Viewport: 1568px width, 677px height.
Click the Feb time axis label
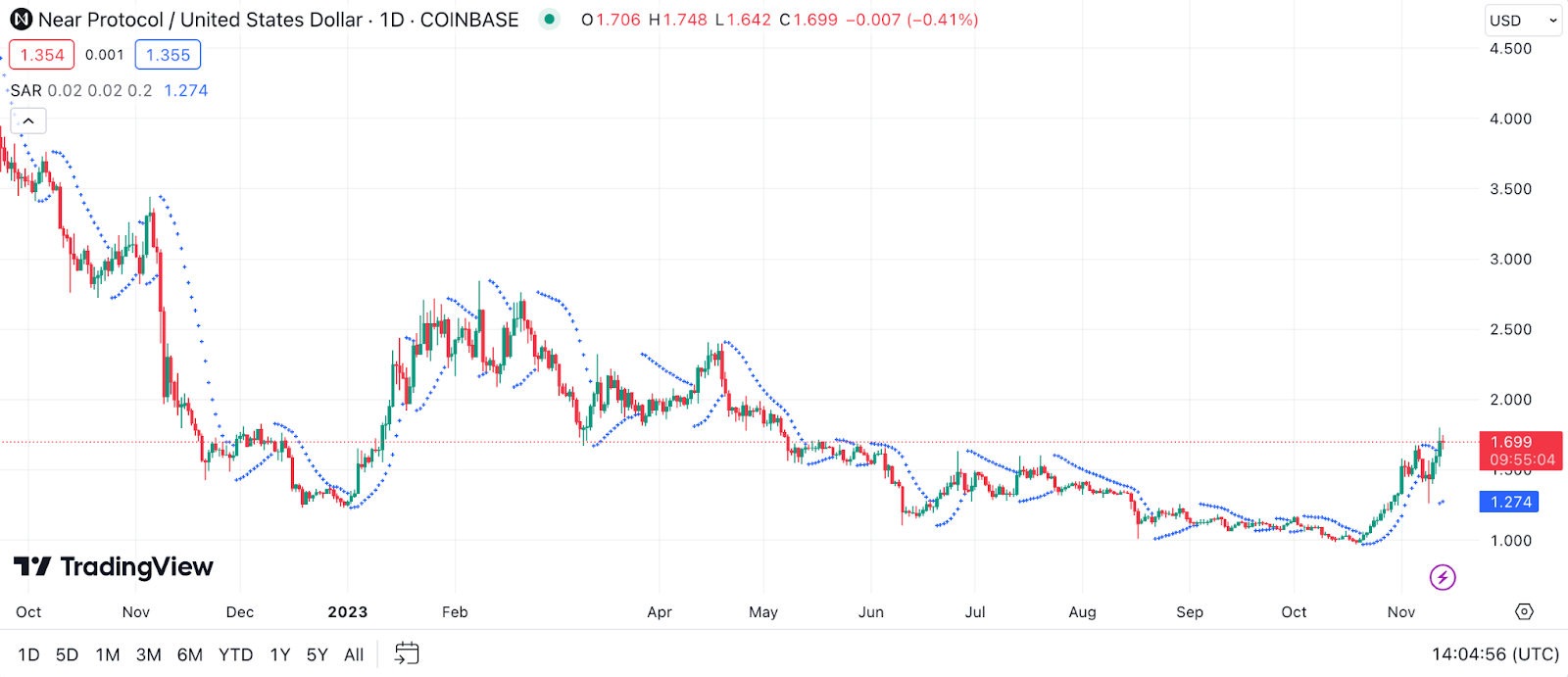pos(455,611)
